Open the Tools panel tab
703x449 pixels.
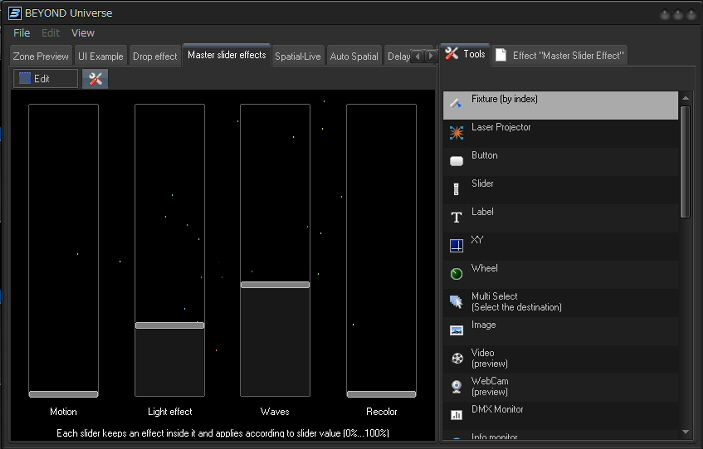[465, 54]
